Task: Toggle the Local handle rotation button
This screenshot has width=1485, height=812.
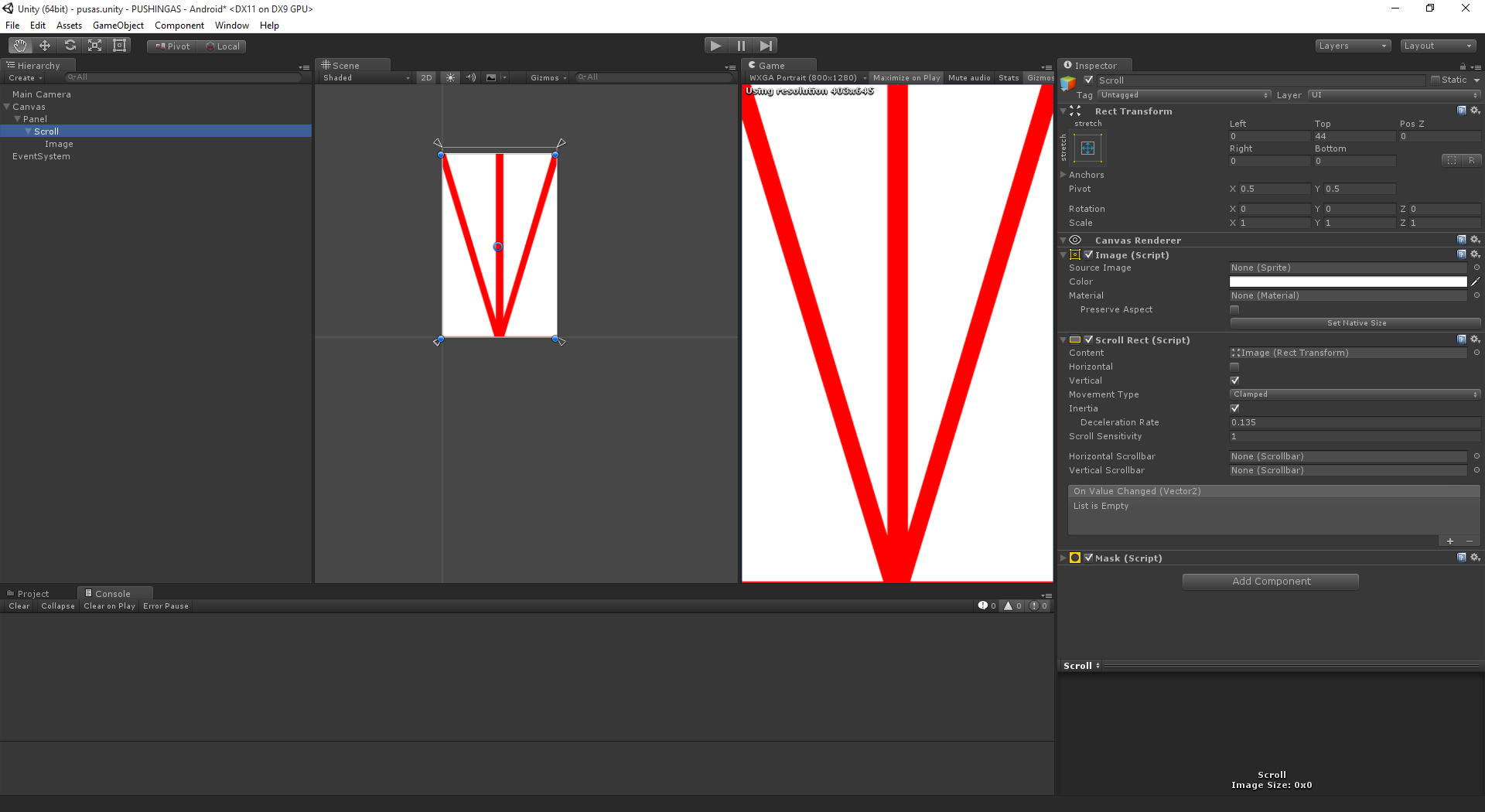Action: [x=223, y=46]
